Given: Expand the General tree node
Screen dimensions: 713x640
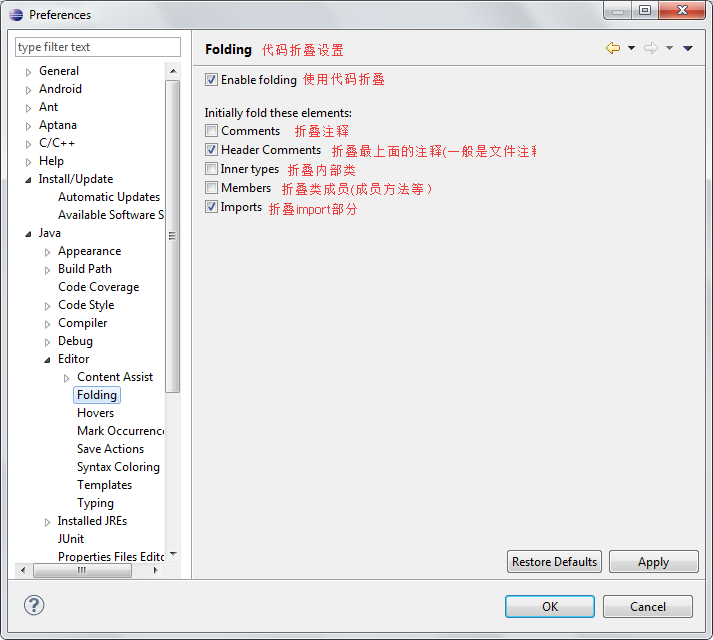Looking at the screenshot, I should coord(29,72).
